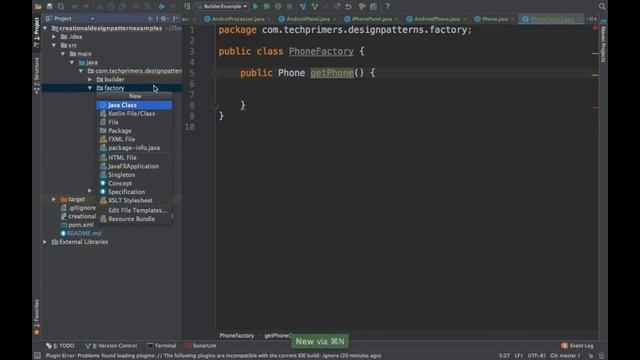Choose Singleton from New menu
Image resolution: width=640 pixels, height=360 pixels.
click(134, 175)
